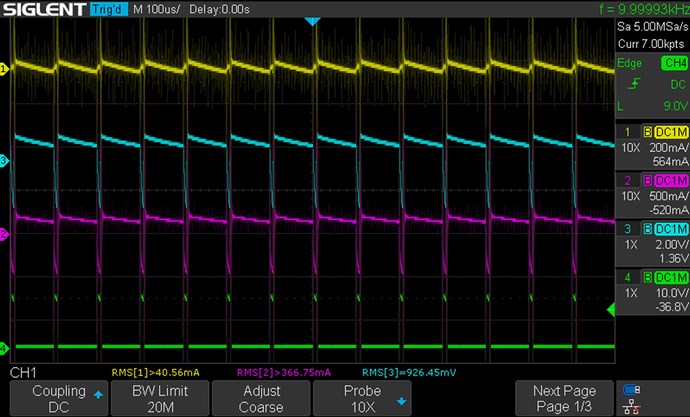Open the channel 1 info box

click(652, 147)
